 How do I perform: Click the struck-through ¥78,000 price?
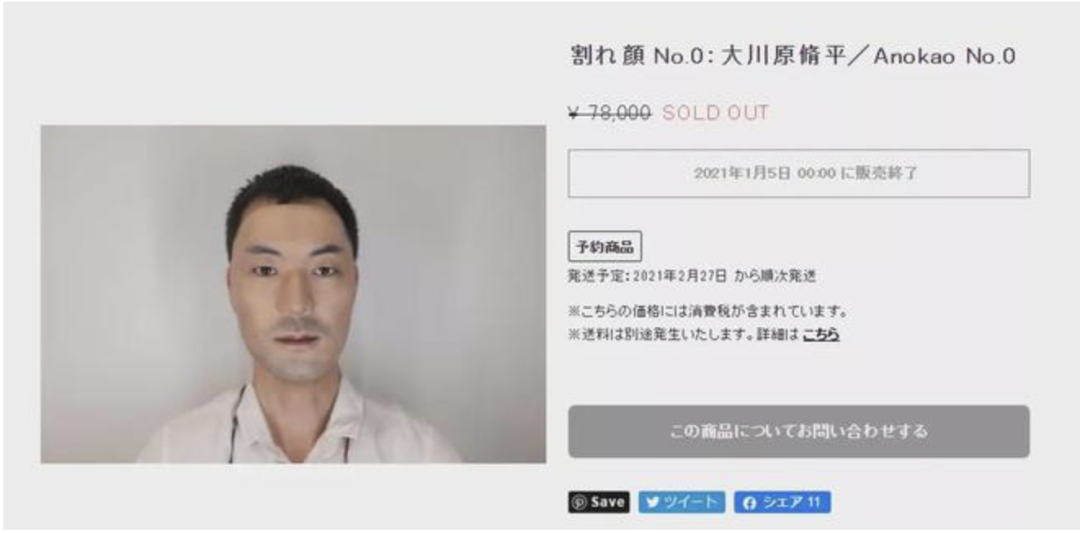610,113
